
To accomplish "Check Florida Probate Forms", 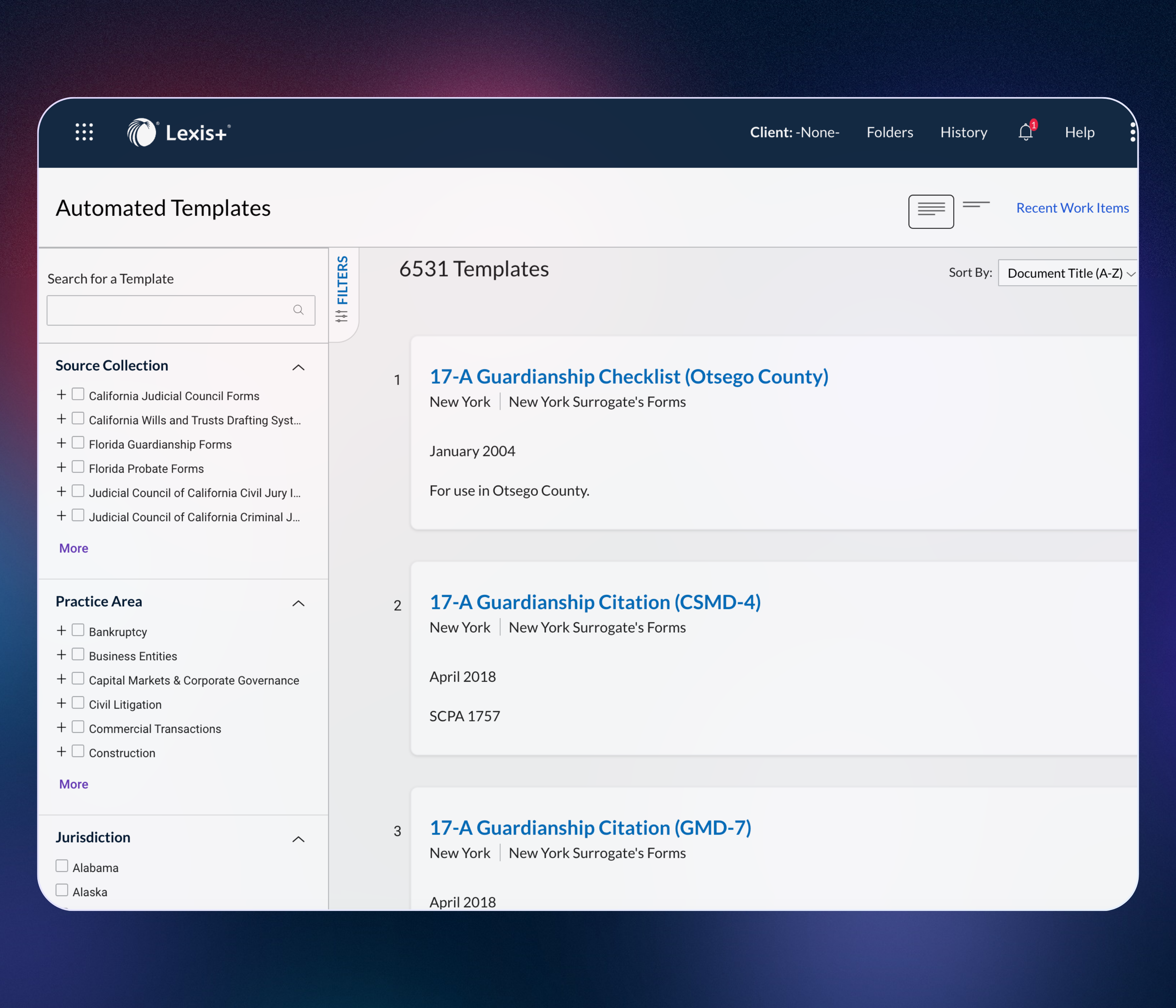I will [x=78, y=467].
